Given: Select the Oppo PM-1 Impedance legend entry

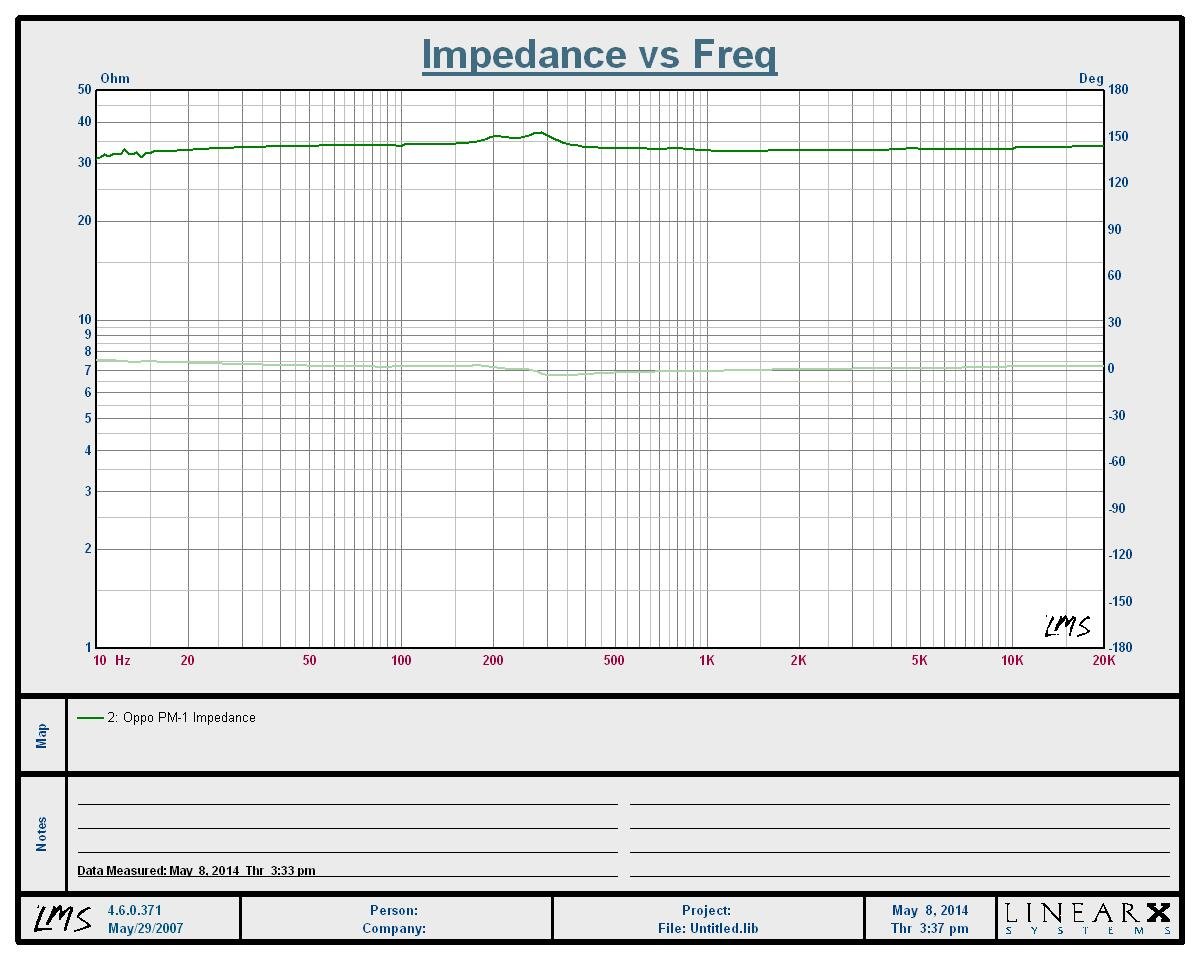Looking at the screenshot, I should click(x=181, y=718).
